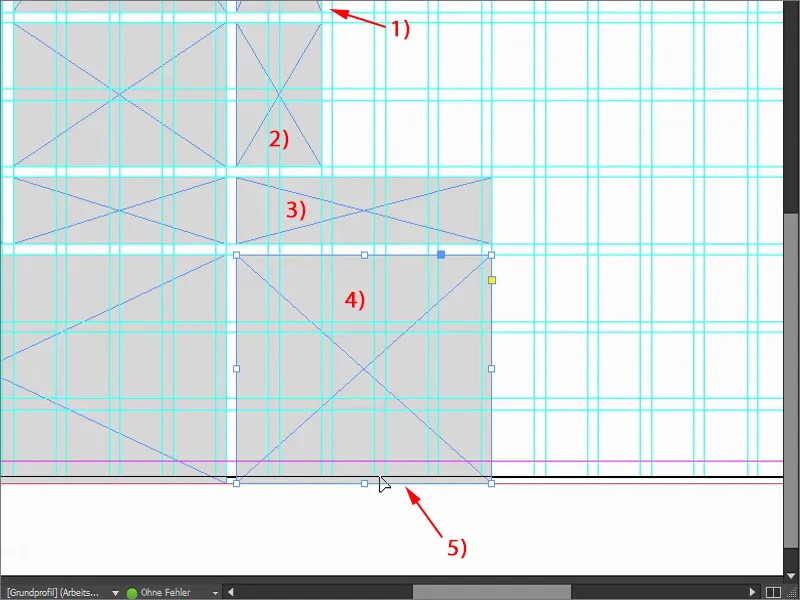Click the middle-right handle of the selected frame
The height and width of the screenshot is (600, 800).
tap(491, 368)
